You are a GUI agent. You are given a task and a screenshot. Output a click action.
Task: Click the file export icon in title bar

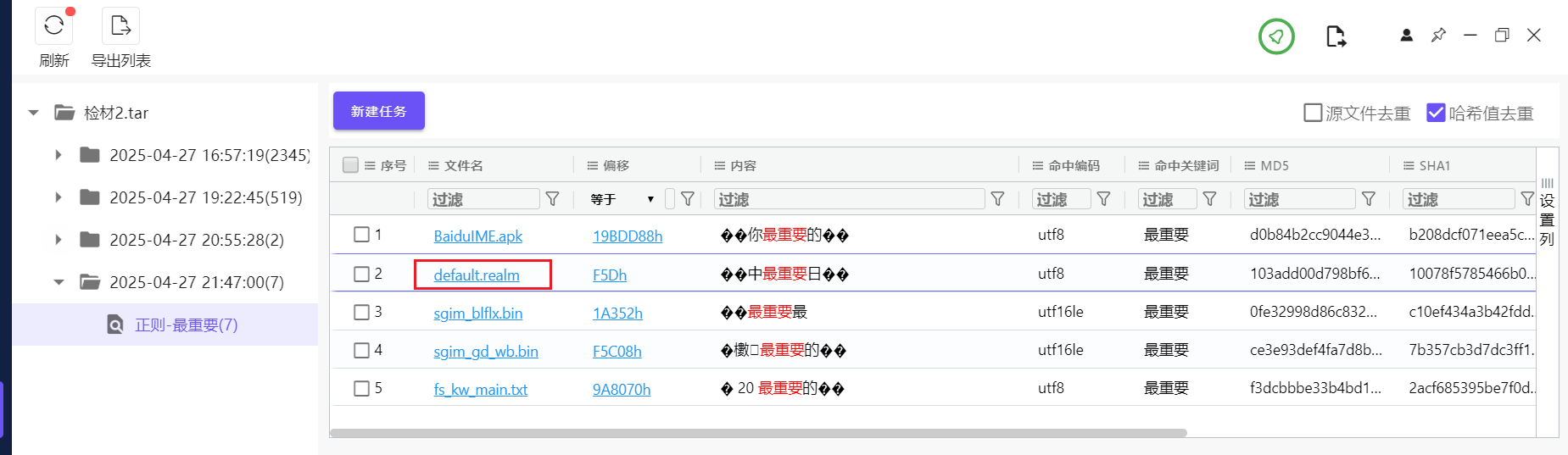(x=1336, y=36)
